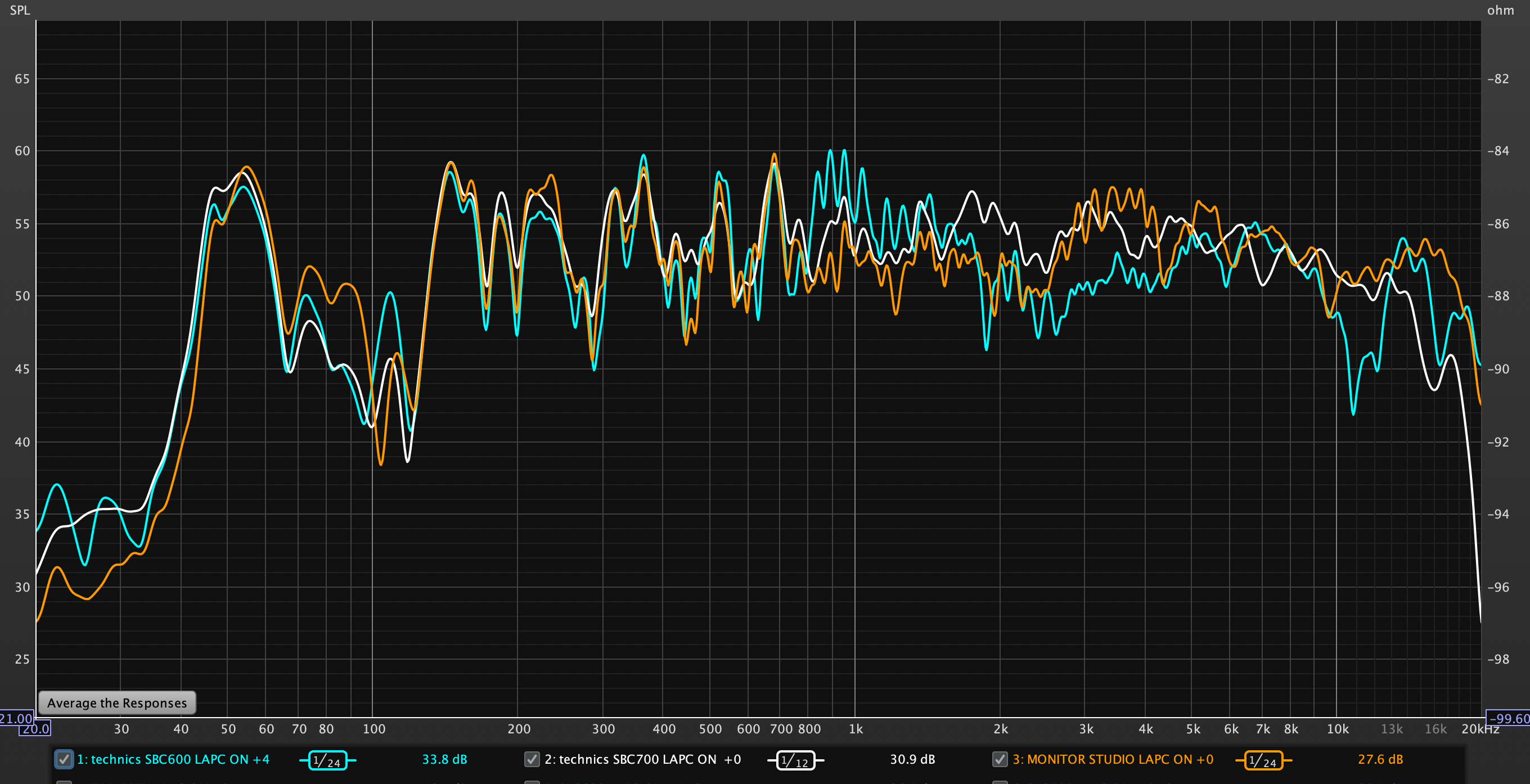Click the 10k frequency axis label
Image resolution: width=1530 pixels, height=784 pixels.
(1338, 729)
